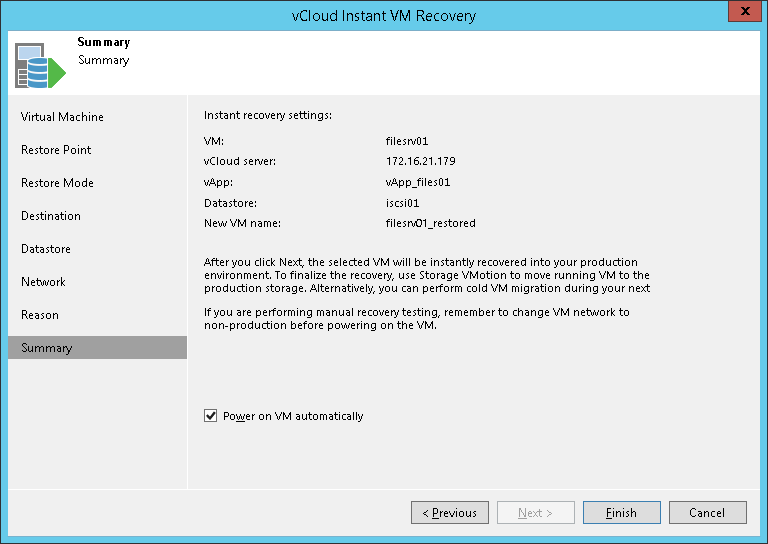Close the vCloud Instant VM Recovery window
The image size is (768, 544).
(745, 11)
